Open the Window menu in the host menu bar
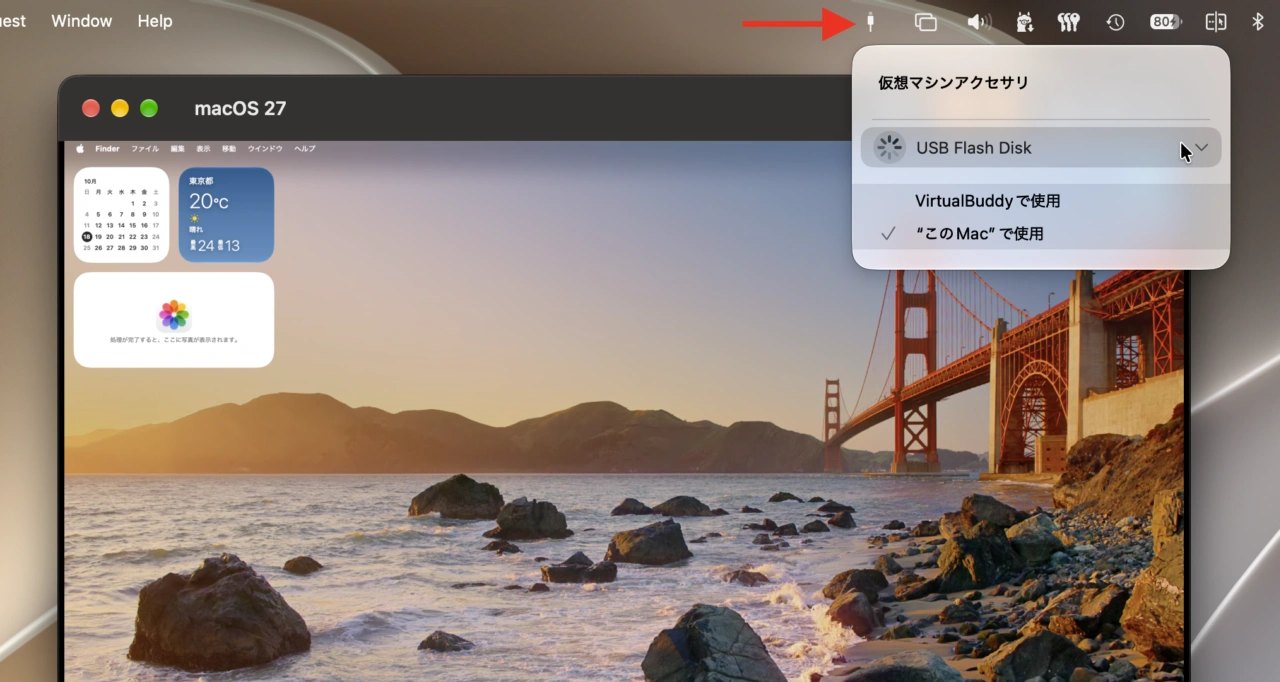1280x682 pixels. pyautogui.click(x=82, y=21)
